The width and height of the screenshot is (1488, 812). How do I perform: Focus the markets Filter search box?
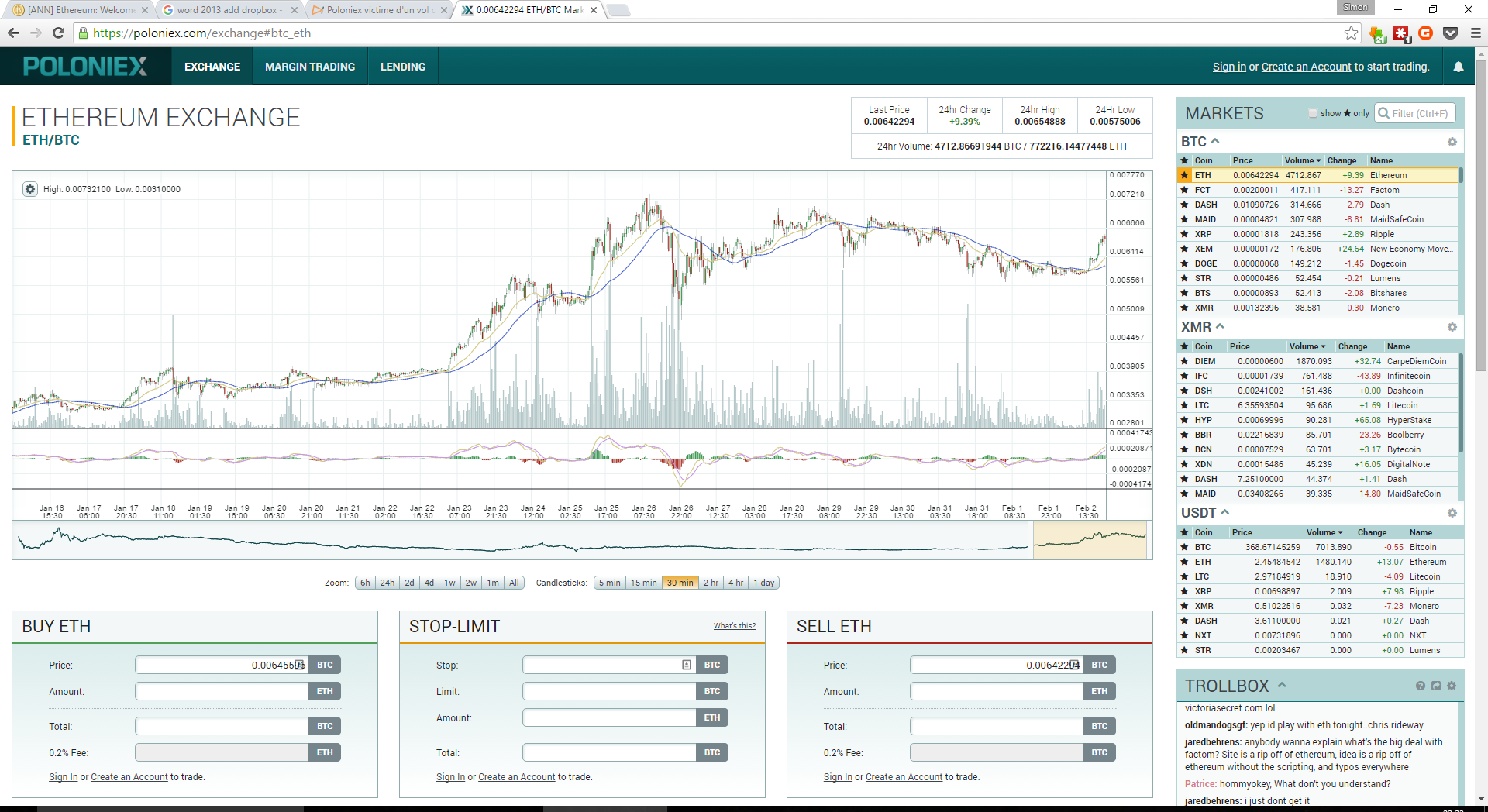(x=1415, y=113)
